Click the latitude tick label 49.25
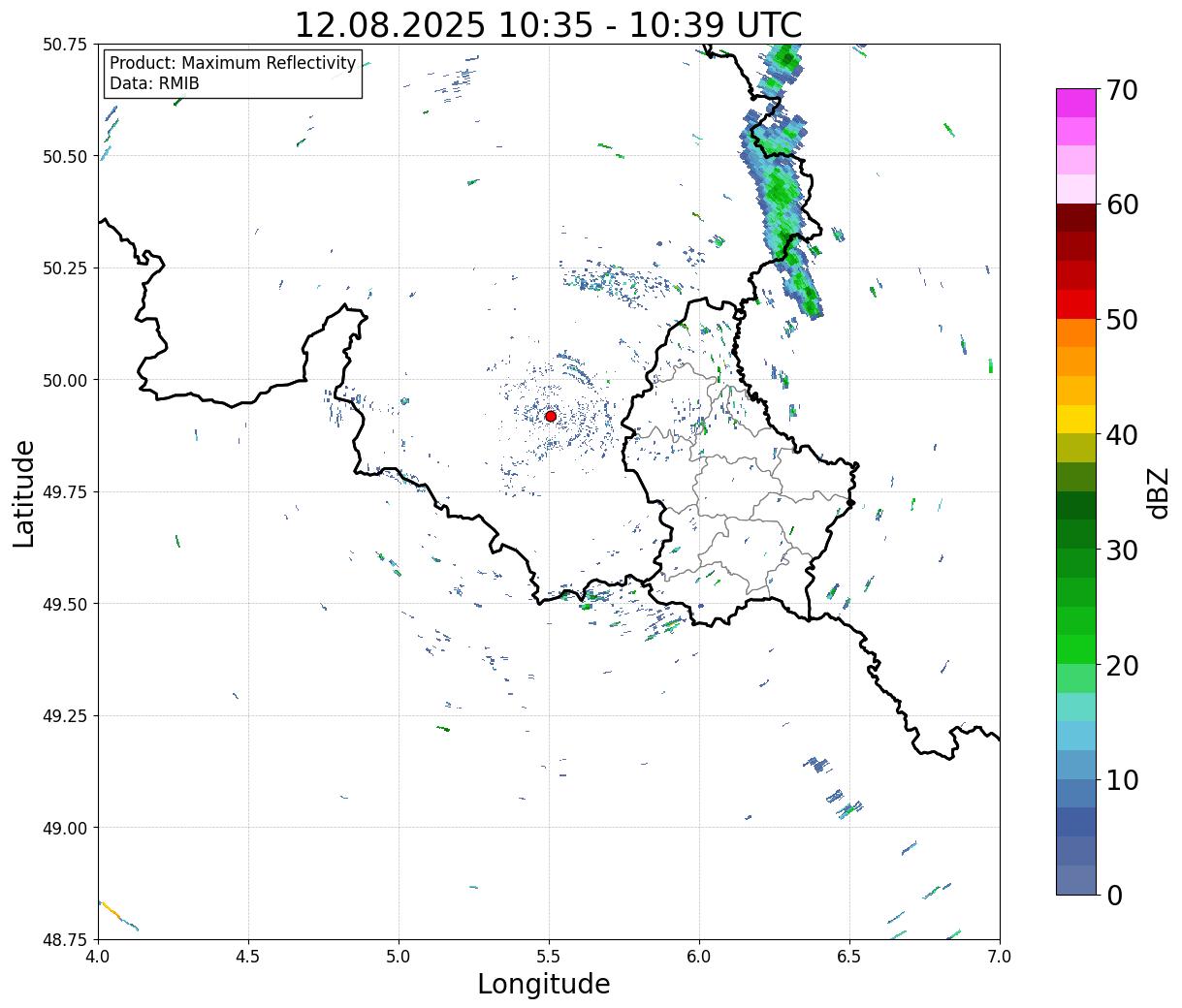The width and height of the screenshot is (1182, 1008). (65, 715)
